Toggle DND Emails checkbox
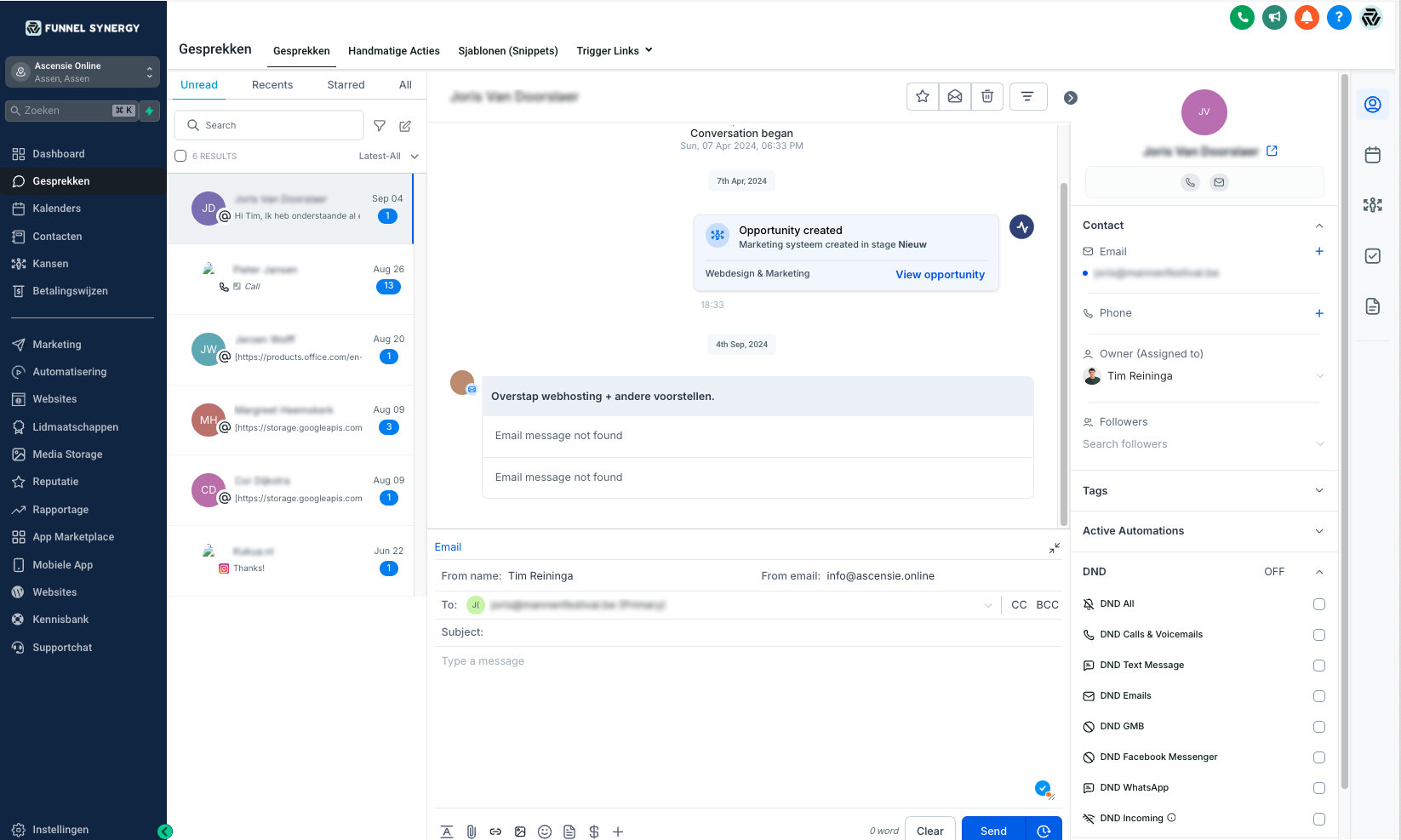 click(x=1318, y=696)
